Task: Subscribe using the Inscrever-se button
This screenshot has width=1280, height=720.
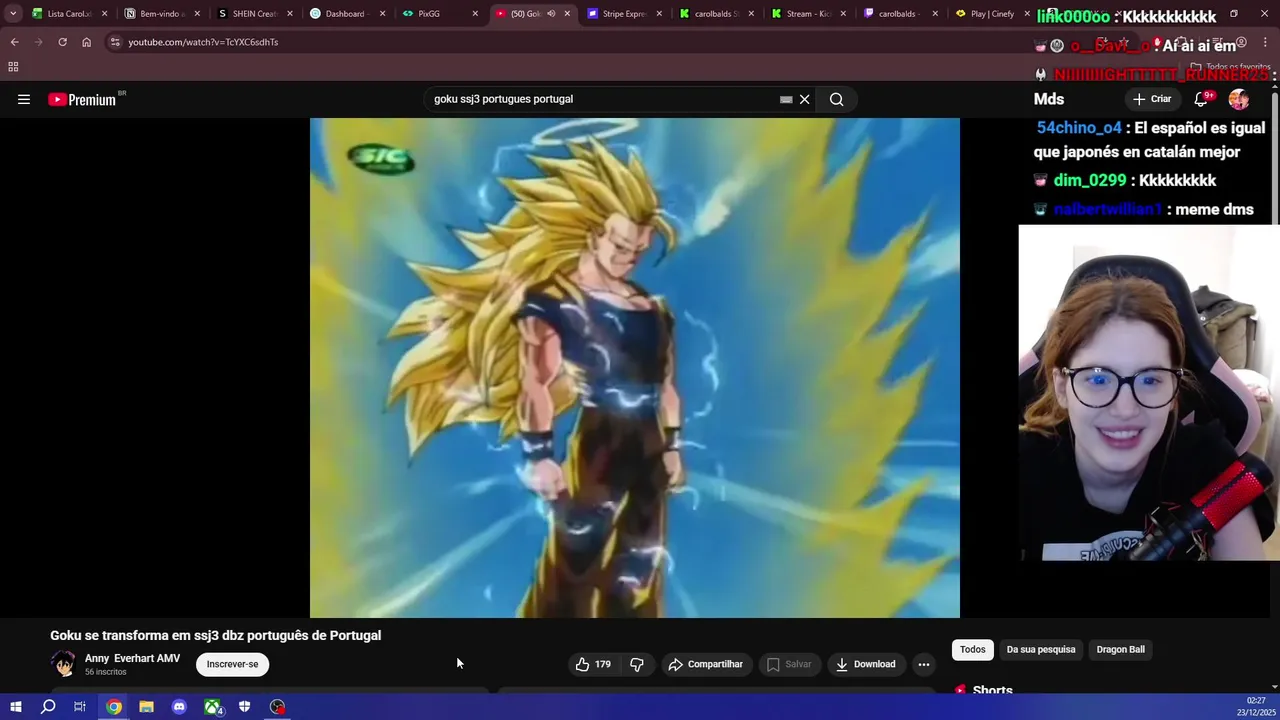Action: click(x=232, y=664)
